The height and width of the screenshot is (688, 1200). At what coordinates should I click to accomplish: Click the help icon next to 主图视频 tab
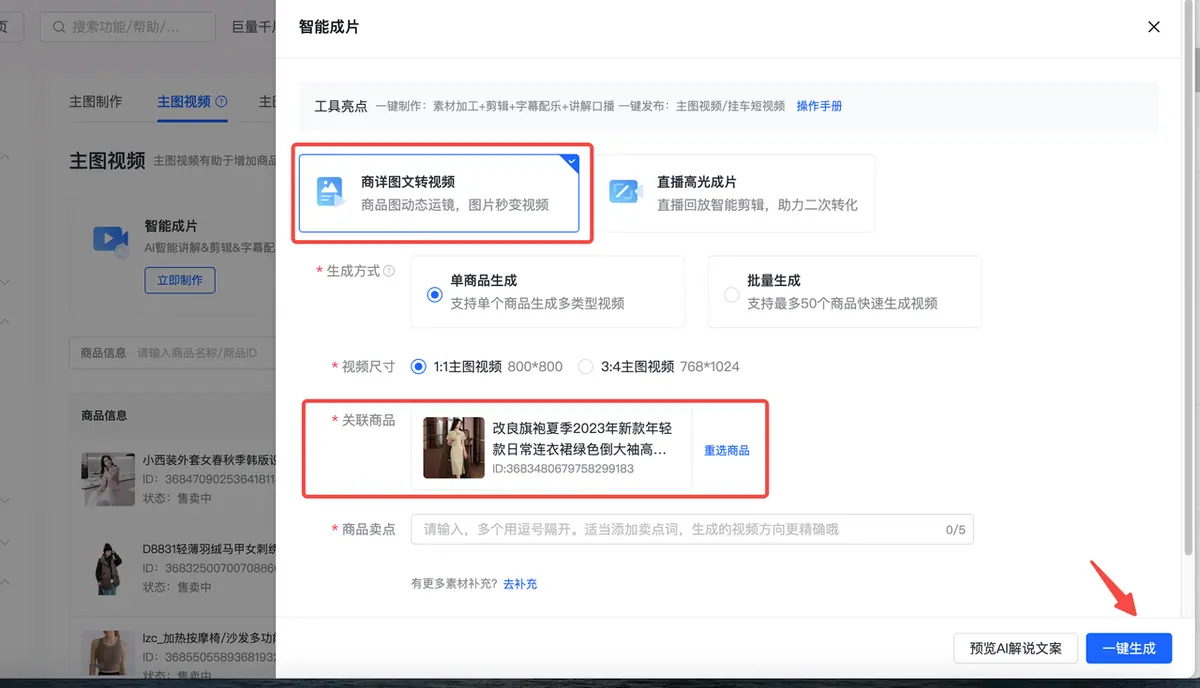(221, 102)
